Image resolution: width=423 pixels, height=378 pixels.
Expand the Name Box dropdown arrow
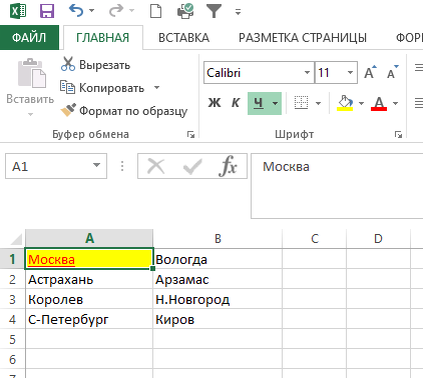[97, 165]
